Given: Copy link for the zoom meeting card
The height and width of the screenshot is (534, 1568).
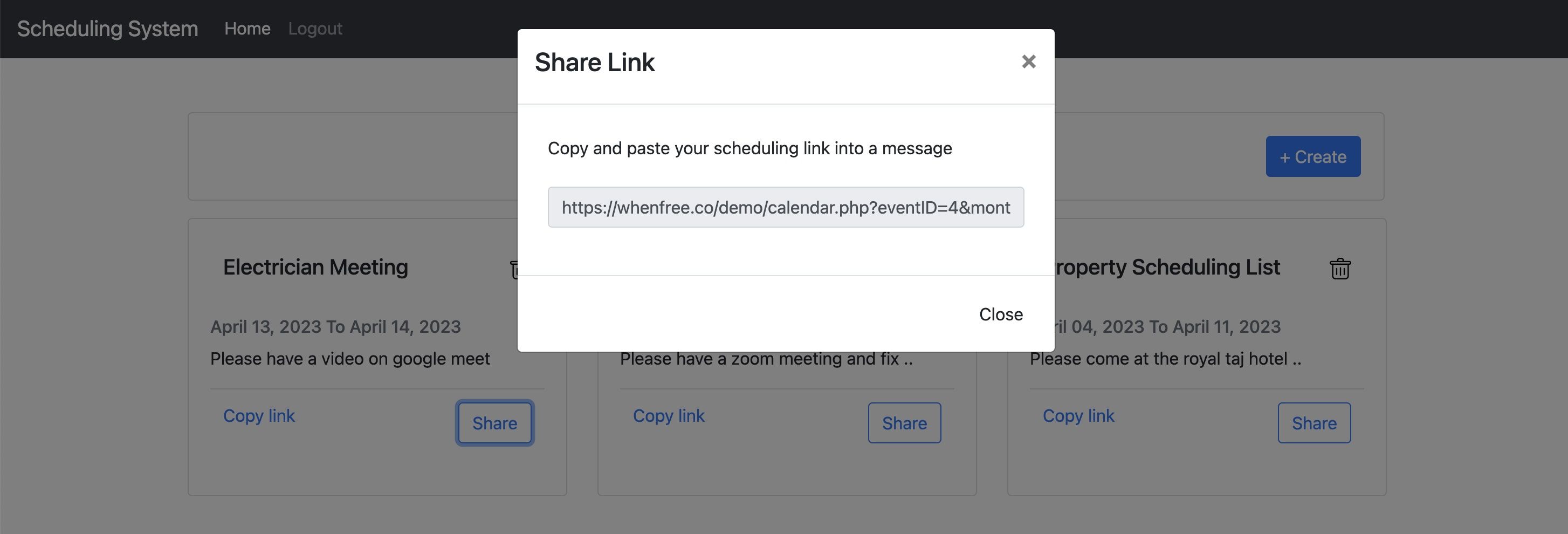Looking at the screenshot, I should 669,416.
